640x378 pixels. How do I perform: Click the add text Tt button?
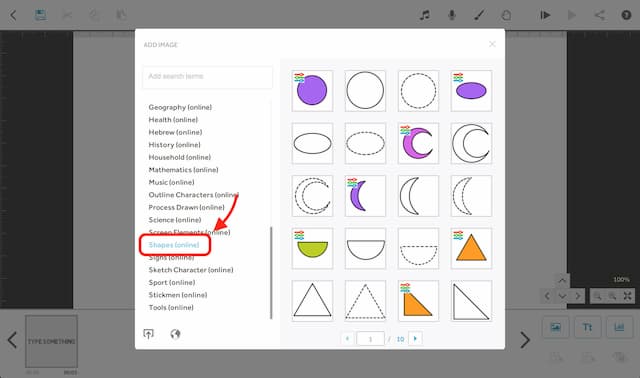tap(587, 327)
